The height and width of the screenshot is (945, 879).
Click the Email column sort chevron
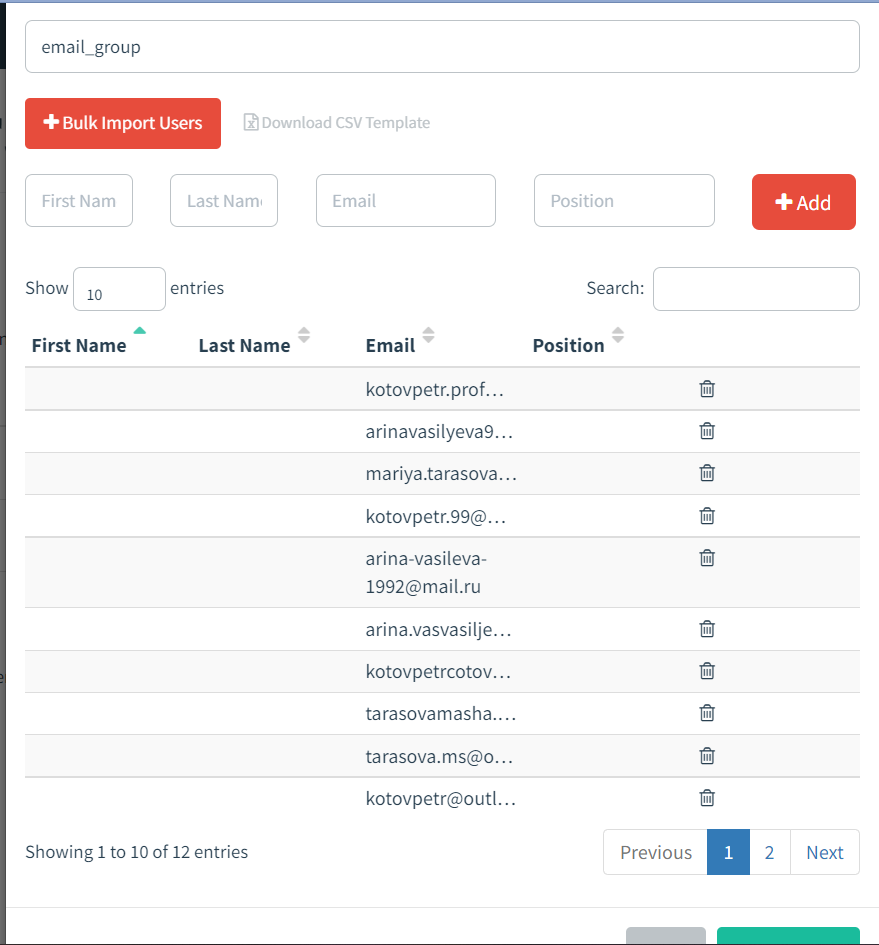coord(428,335)
